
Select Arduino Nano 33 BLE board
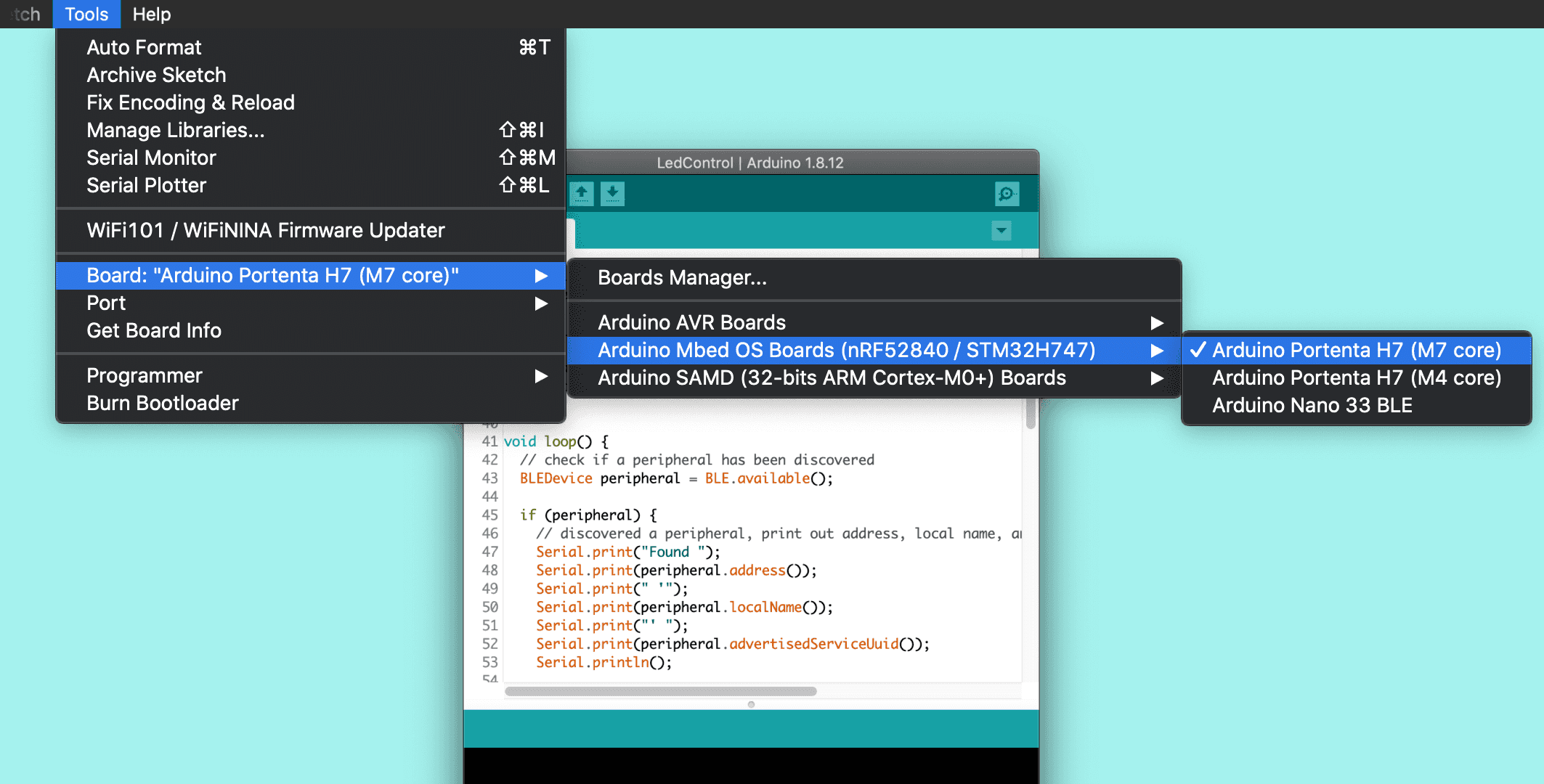click(x=1312, y=405)
